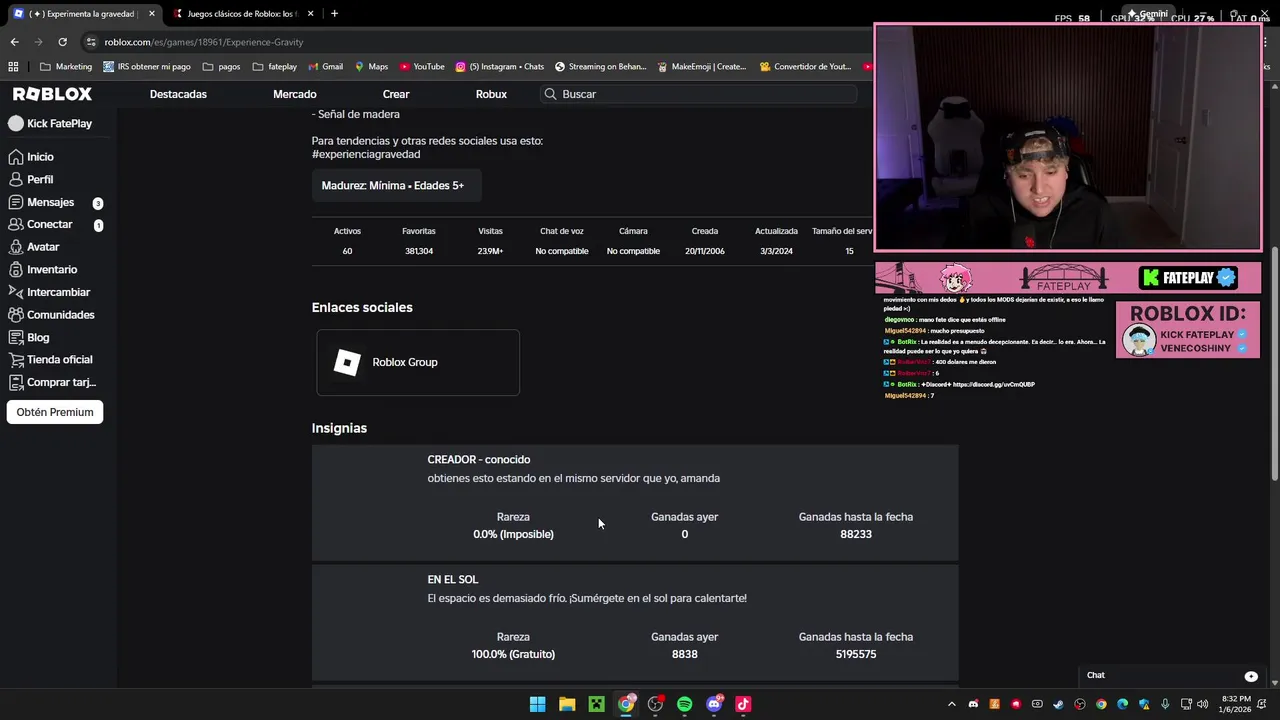Open Mensajes in the sidebar

(50, 202)
